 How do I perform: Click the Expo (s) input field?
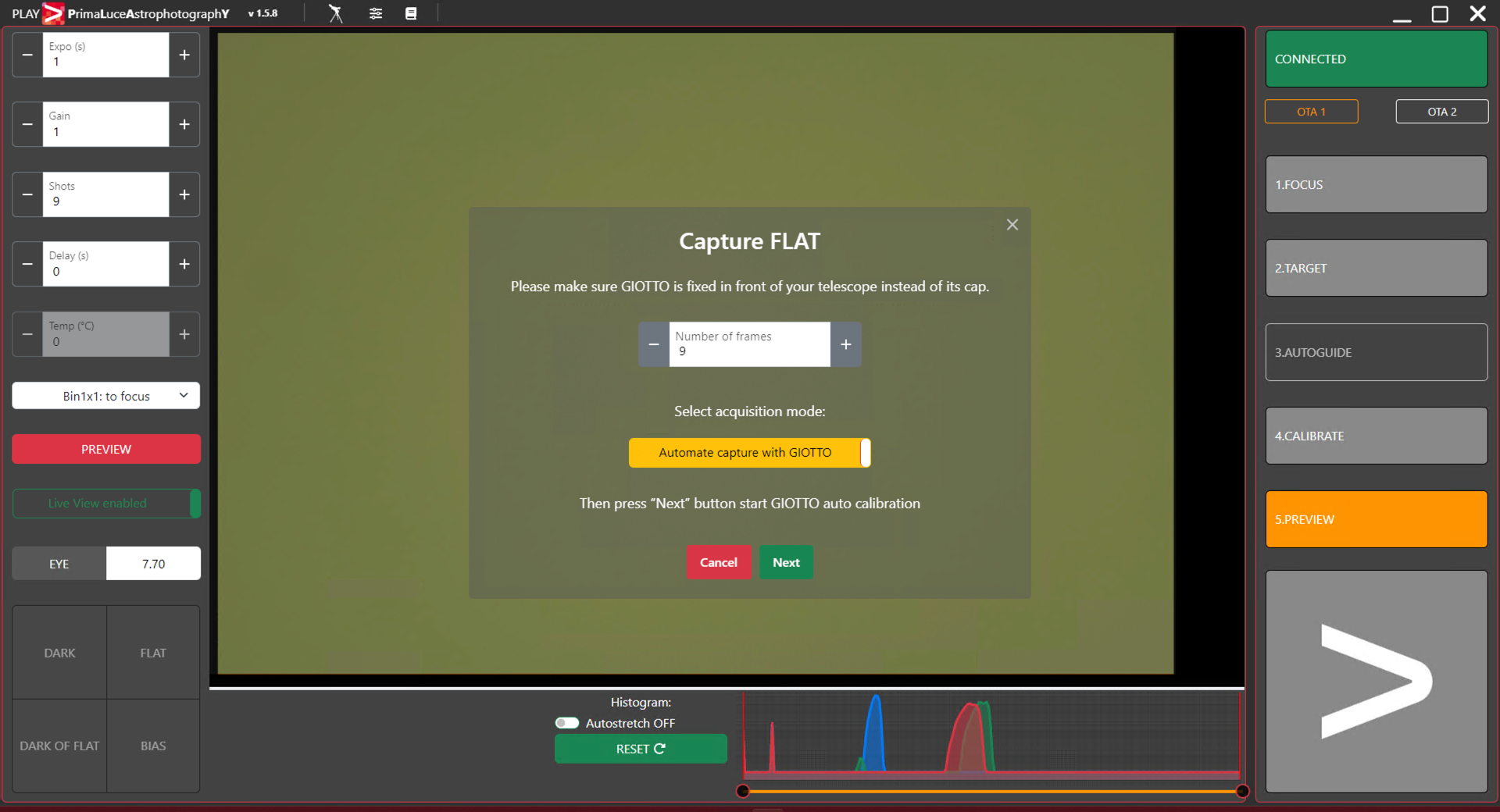click(x=105, y=55)
